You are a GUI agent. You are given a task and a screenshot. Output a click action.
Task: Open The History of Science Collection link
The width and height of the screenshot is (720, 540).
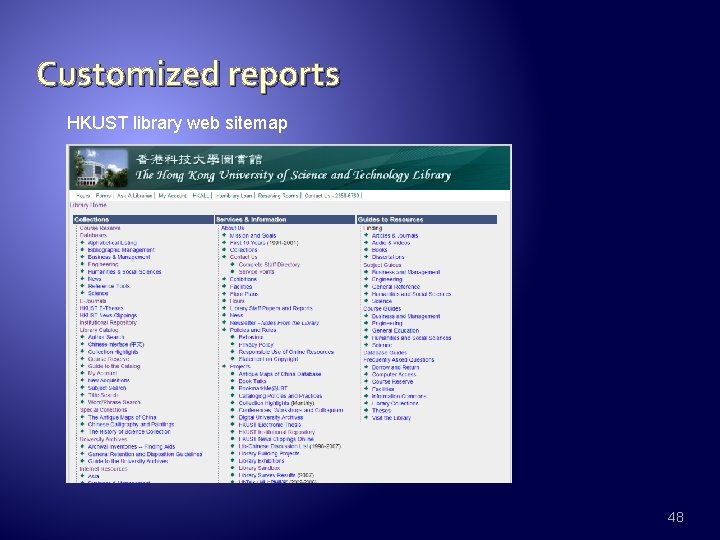[x=129, y=432]
